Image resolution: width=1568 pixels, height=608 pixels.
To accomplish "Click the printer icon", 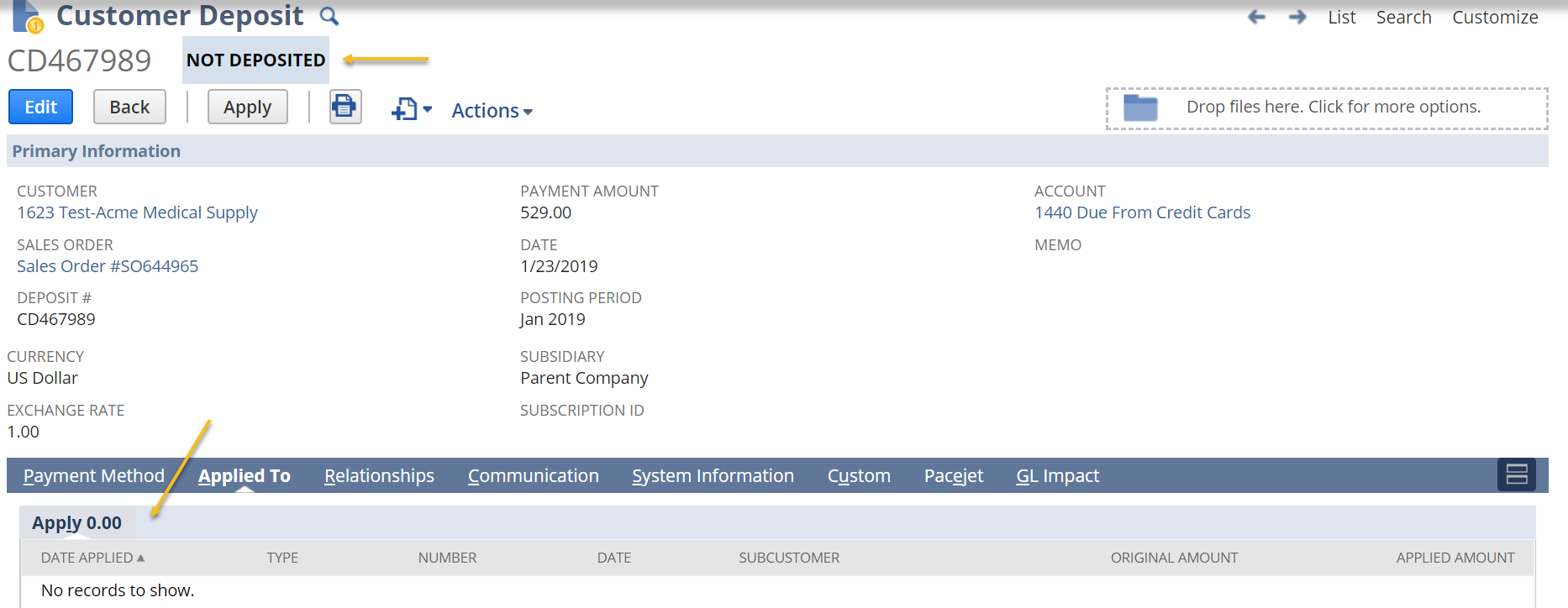I will (345, 107).
